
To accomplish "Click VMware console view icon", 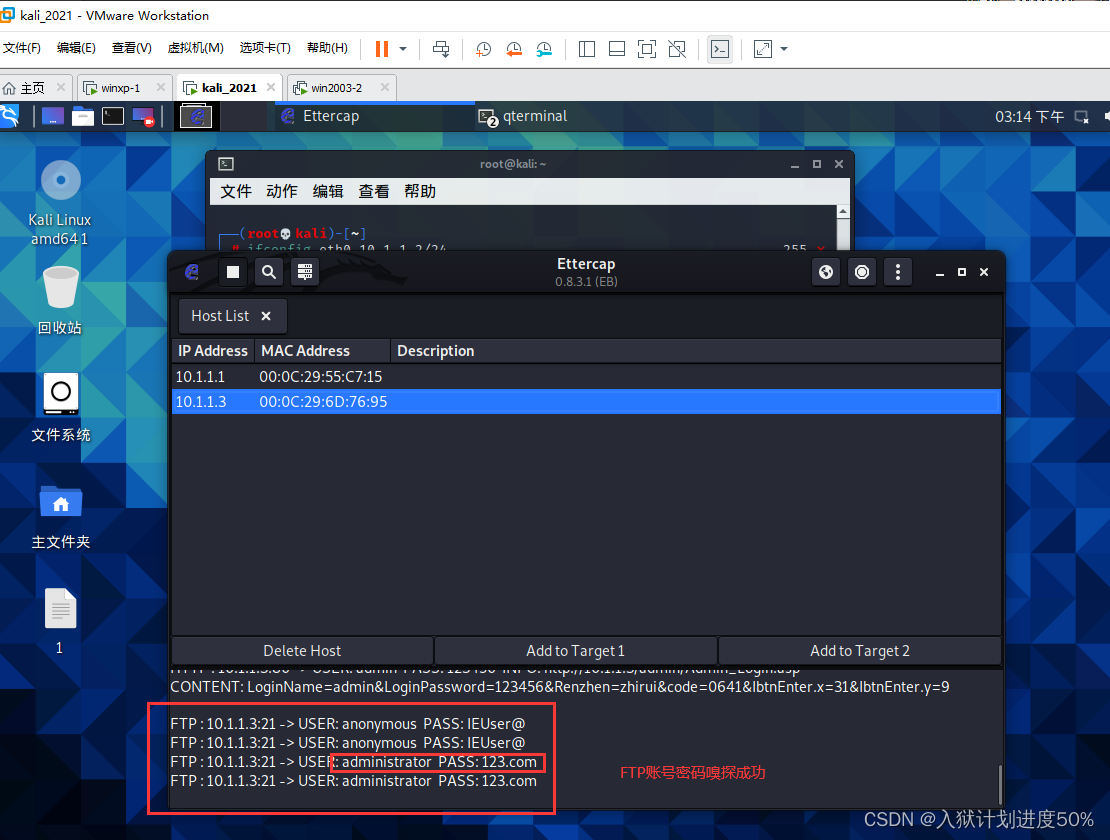I will (x=720, y=49).
